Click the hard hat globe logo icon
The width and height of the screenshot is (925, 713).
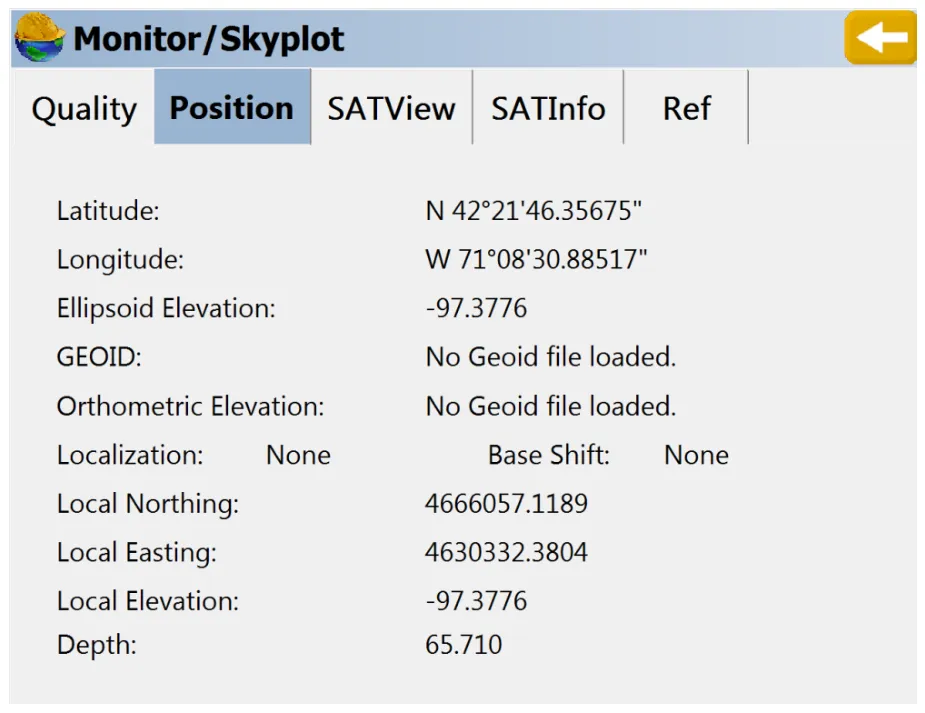click(40, 38)
